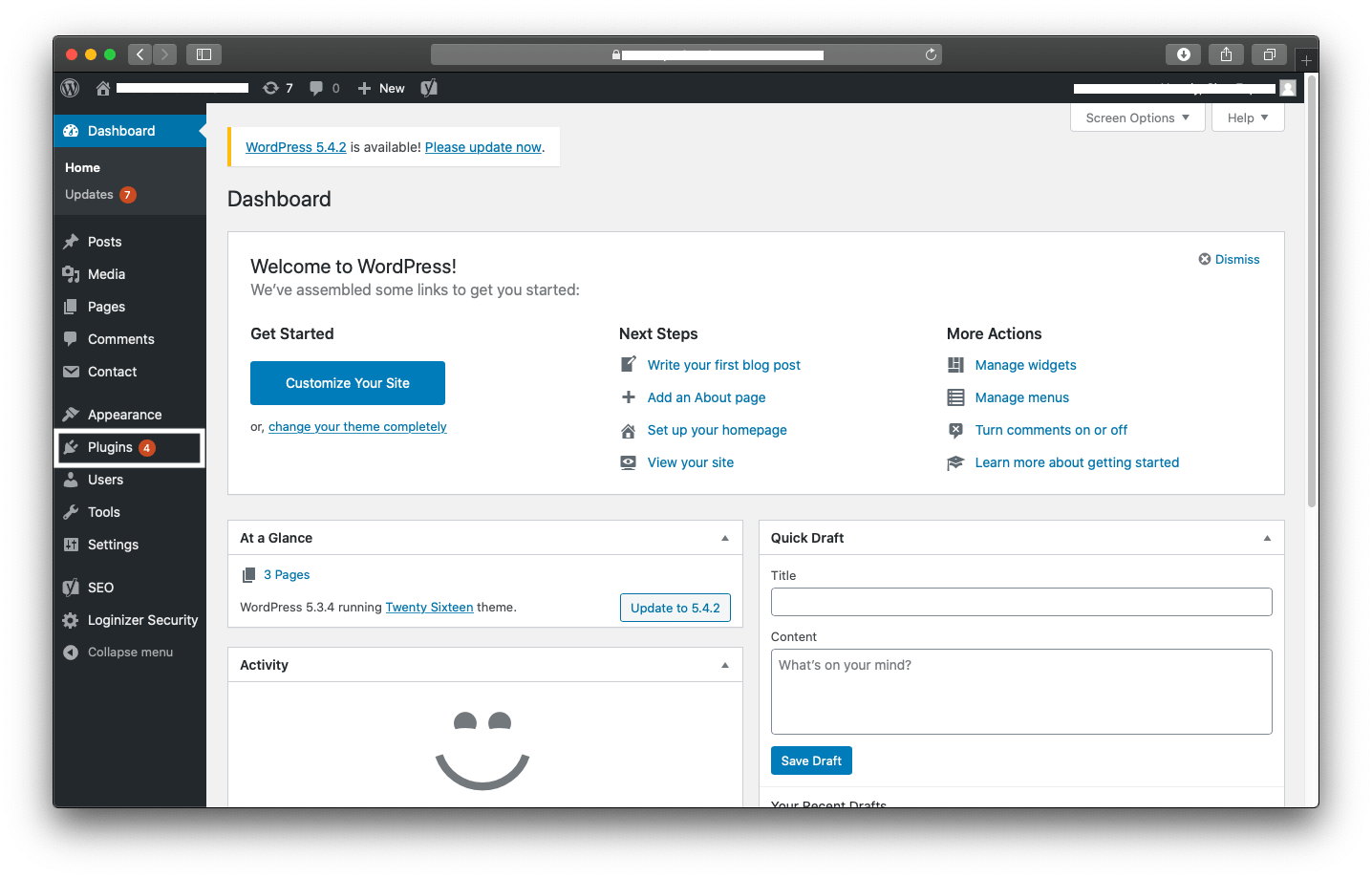Click View your site link
The width and height of the screenshot is (1372, 878).
pyautogui.click(x=691, y=462)
